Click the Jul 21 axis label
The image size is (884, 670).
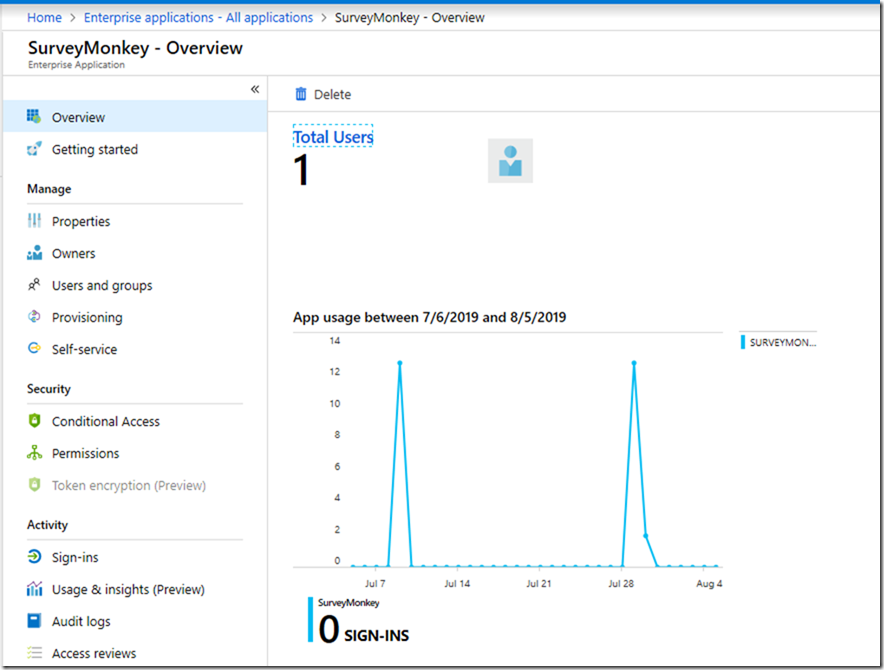point(539,584)
